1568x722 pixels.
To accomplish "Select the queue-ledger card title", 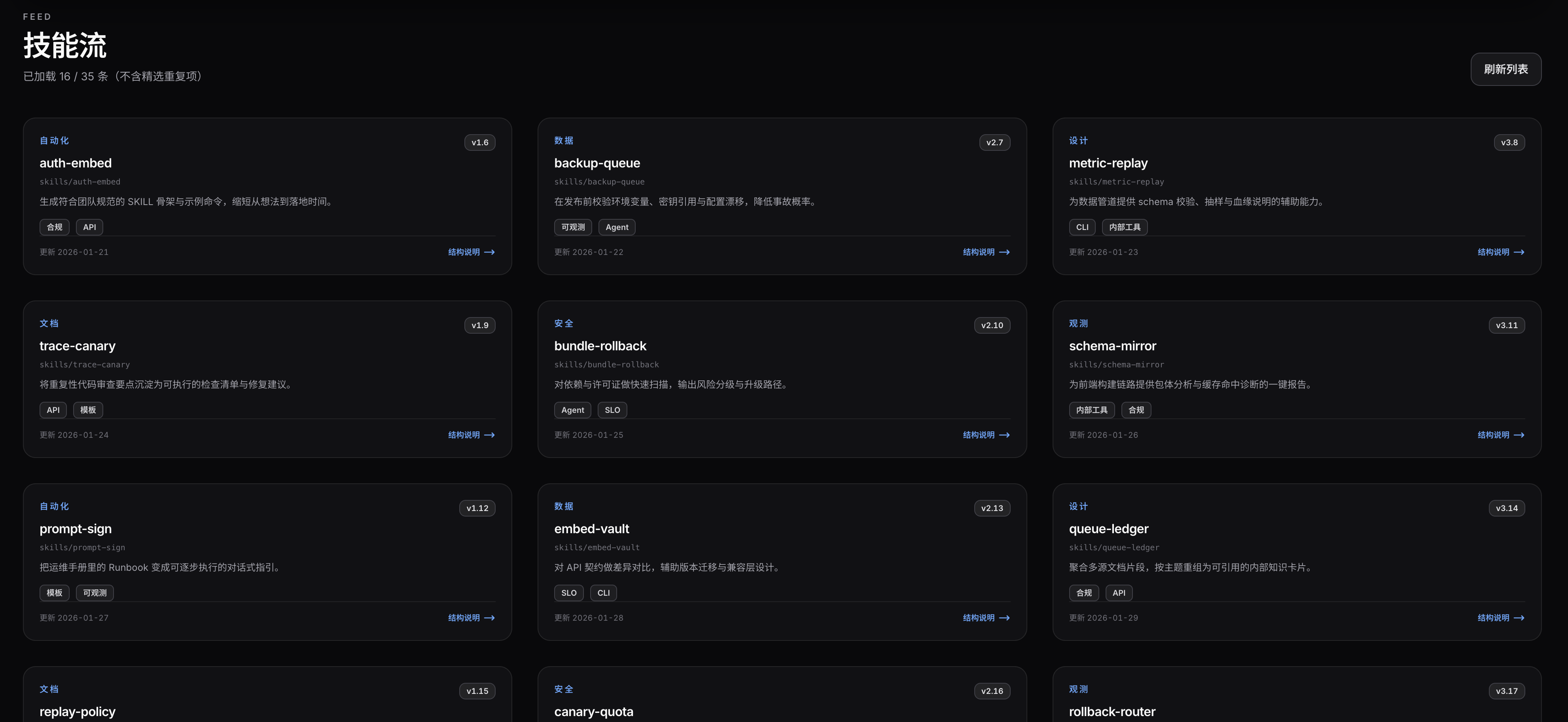I will coord(1109,529).
